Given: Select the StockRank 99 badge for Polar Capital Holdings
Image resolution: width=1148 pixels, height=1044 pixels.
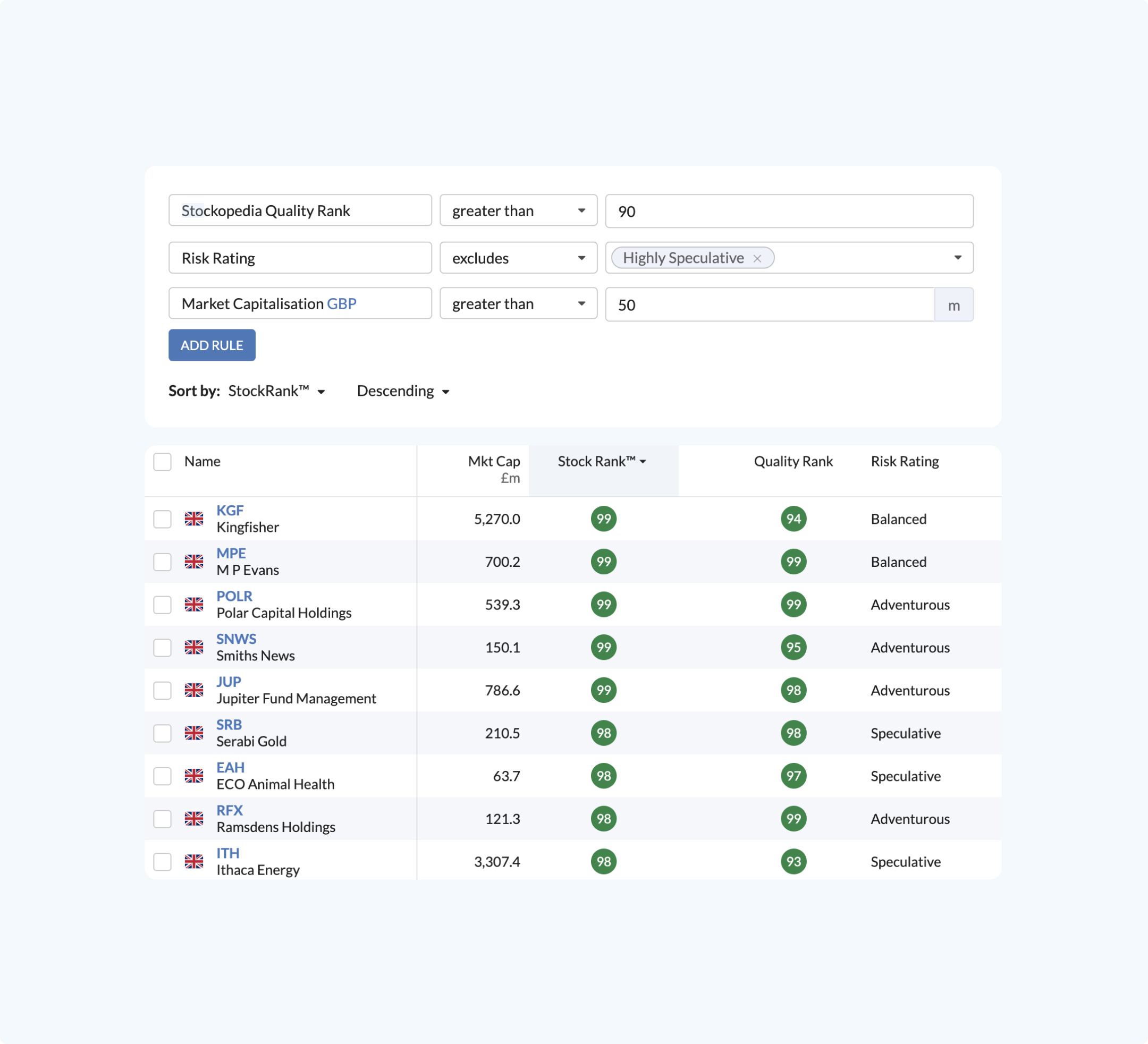Looking at the screenshot, I should click(x=604, y=605).
